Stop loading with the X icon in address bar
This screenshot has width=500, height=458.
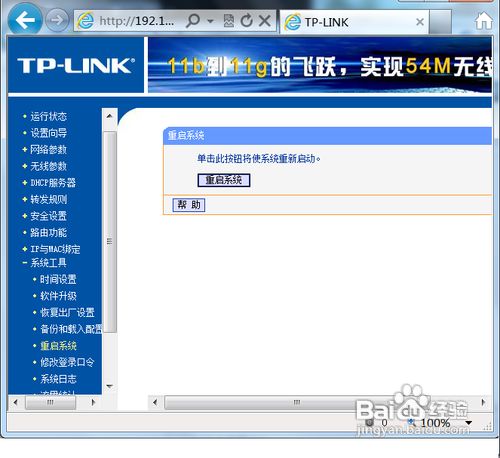[x=265, y=21]
